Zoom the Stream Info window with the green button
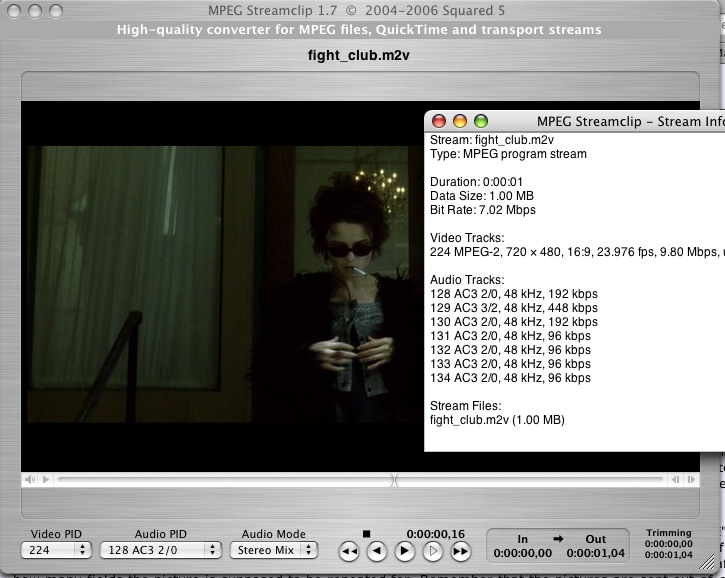The width and height of the screenshot is (725, 578). [x=481, y=121]
